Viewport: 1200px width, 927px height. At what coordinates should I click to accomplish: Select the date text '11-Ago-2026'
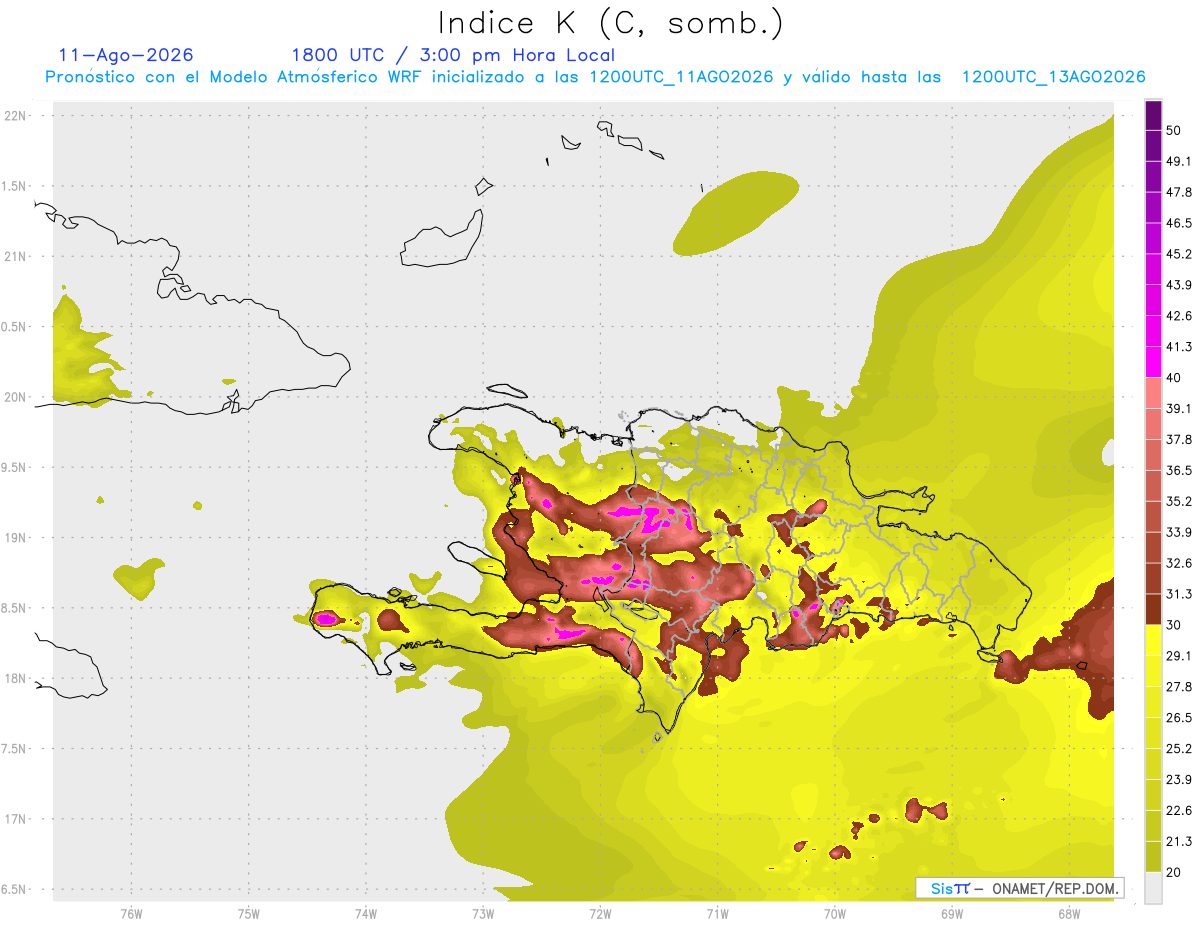click(x=126, y=55)
